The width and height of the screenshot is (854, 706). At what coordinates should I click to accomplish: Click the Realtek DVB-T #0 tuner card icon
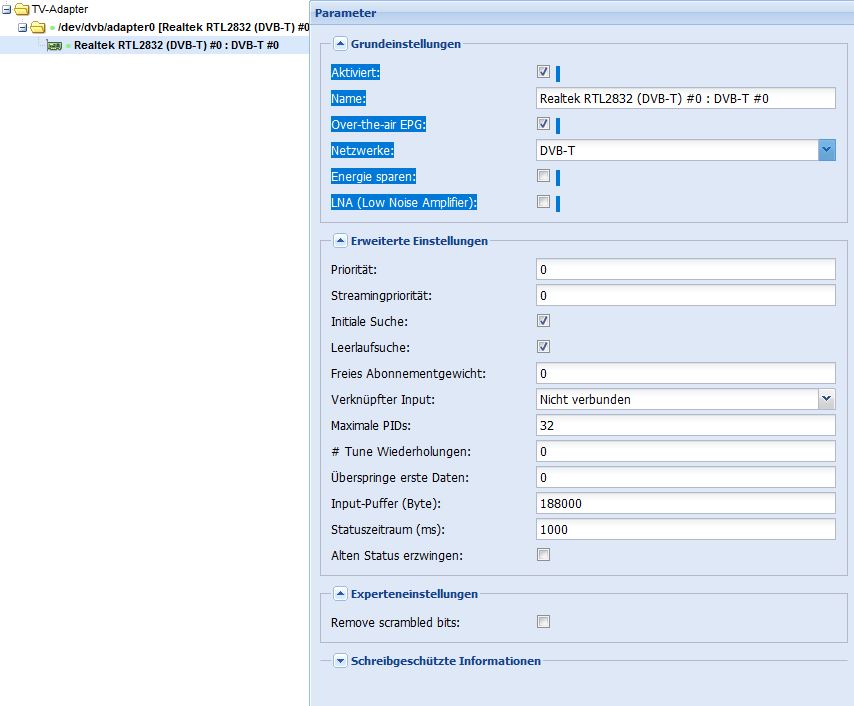point(54,46)
